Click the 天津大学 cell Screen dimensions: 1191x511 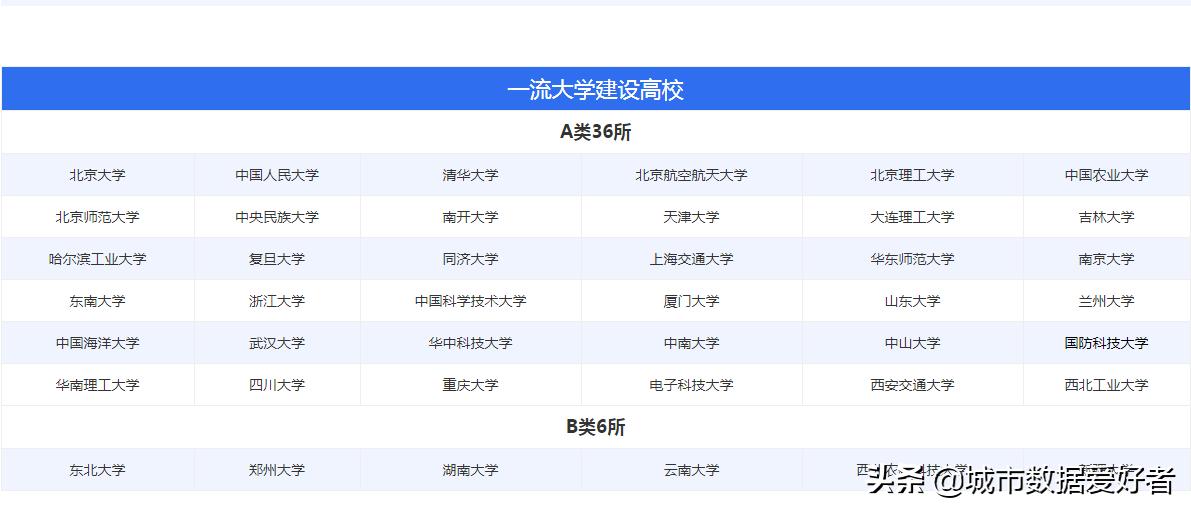(x=691, y=217)
